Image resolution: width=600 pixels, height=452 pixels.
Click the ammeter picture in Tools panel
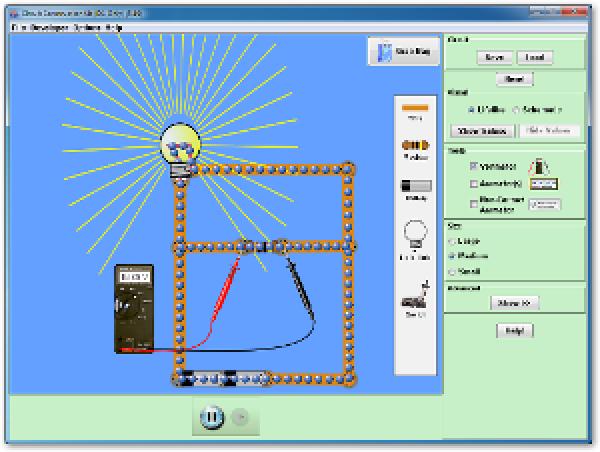[x=543, y=184]
